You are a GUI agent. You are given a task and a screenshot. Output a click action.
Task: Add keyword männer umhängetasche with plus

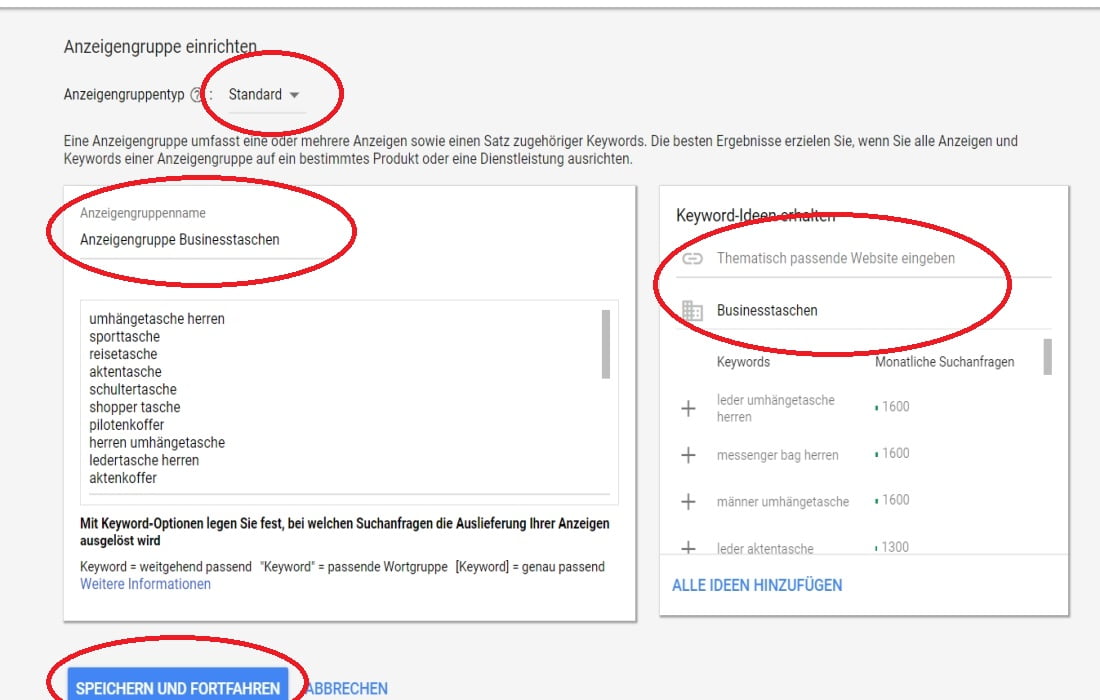(689, 502)
